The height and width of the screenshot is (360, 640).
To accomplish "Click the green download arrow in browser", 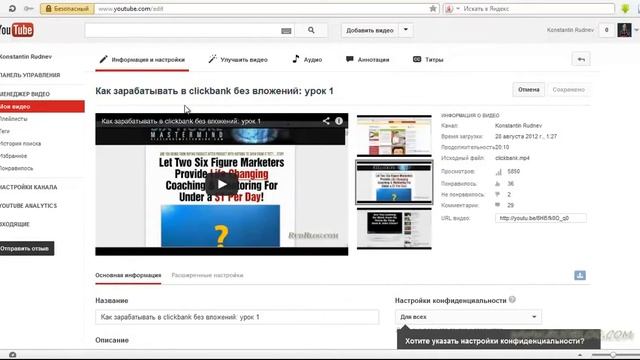I will (625, 9).
